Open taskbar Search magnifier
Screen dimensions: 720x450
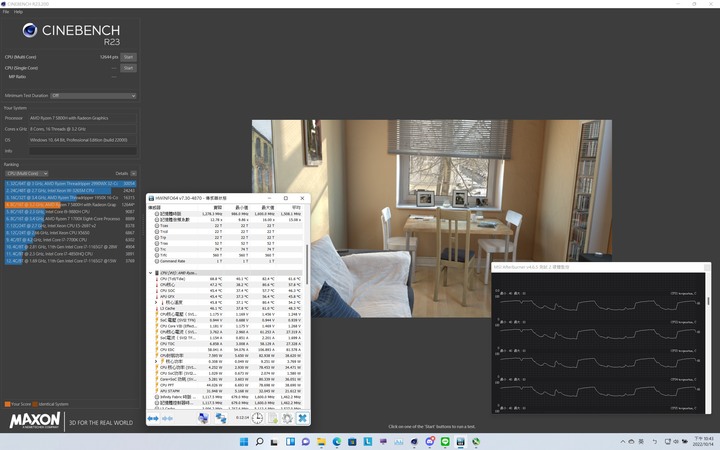(259, 442)
